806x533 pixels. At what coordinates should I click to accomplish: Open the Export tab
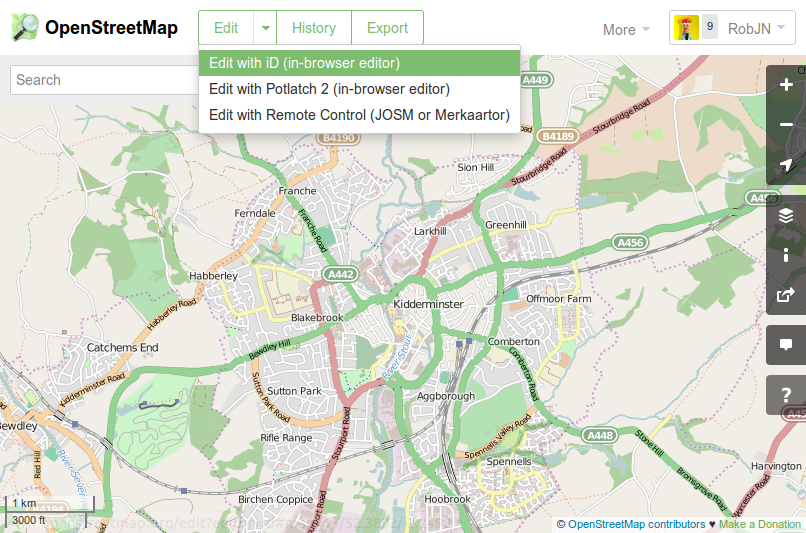point(388,28)
